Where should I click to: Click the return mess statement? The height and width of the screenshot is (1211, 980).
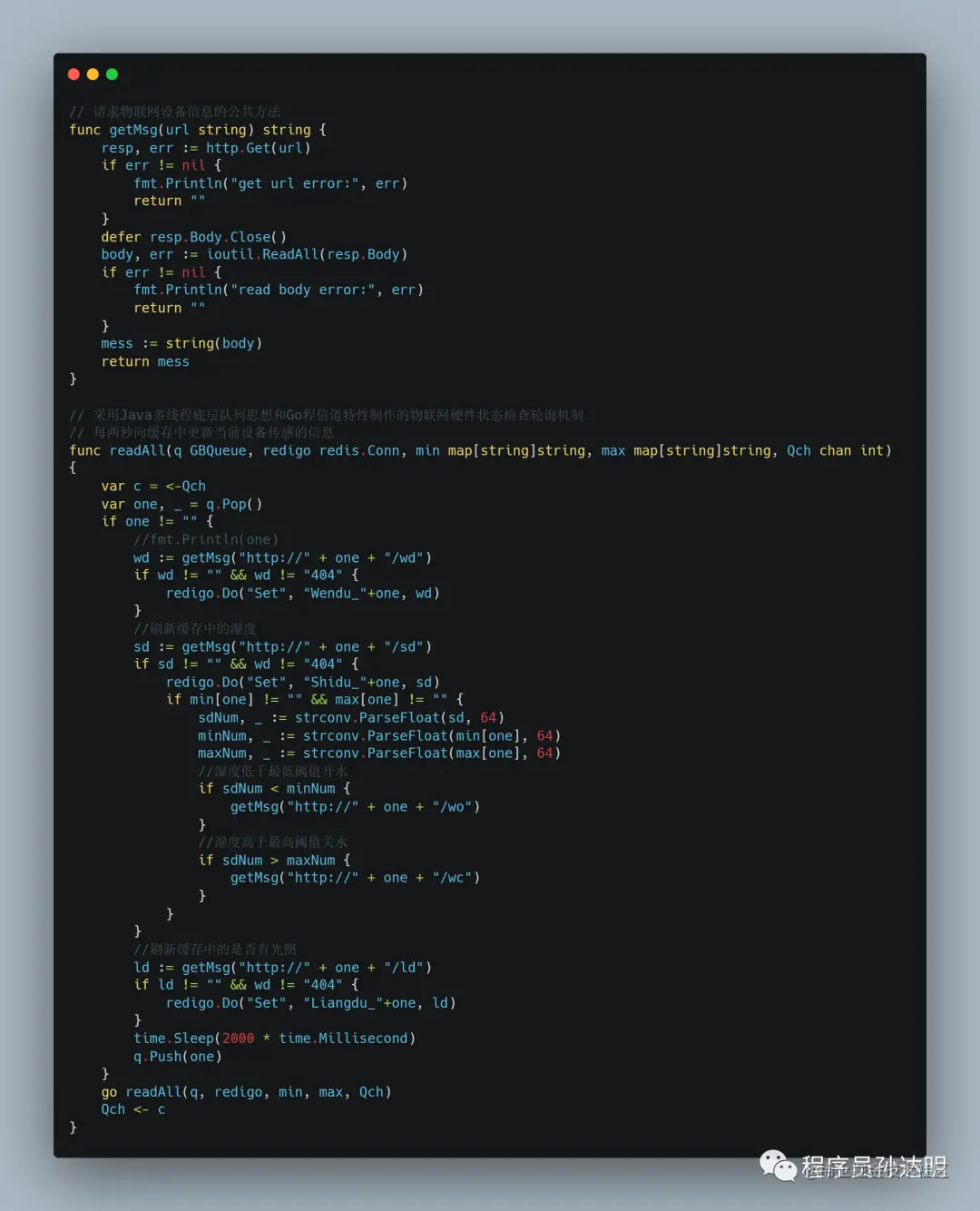145,361
